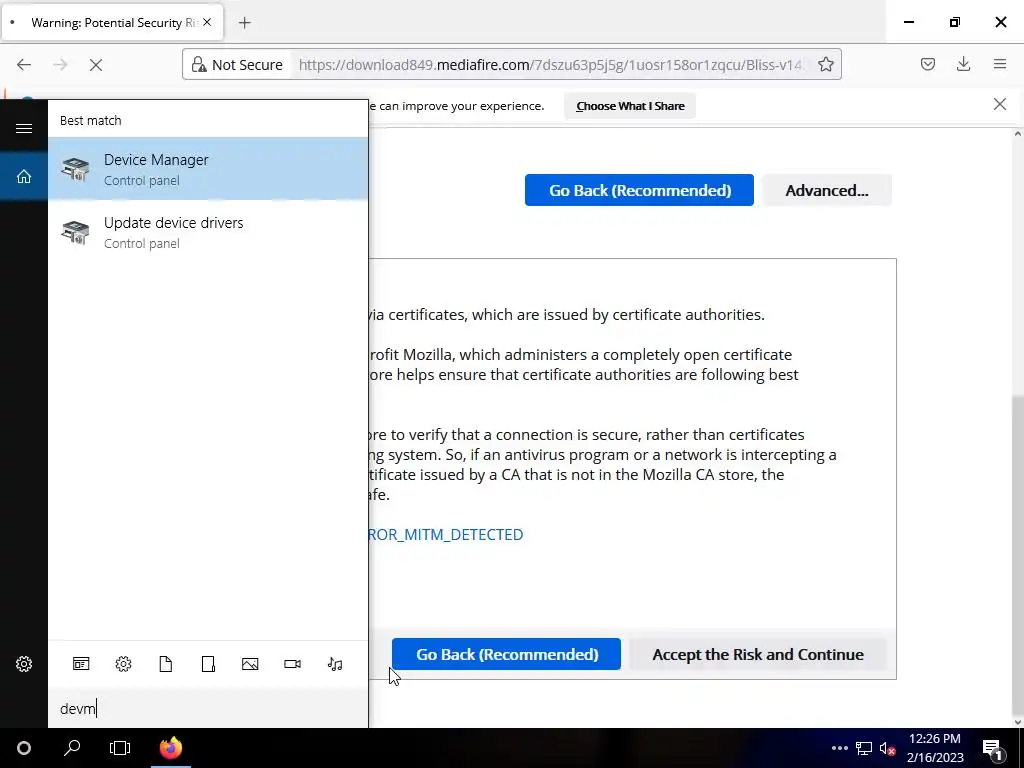The width and height of the screenshot is (1024, 768).
Task: Open the MITM_DETECTED error code link
Action: 445,534
